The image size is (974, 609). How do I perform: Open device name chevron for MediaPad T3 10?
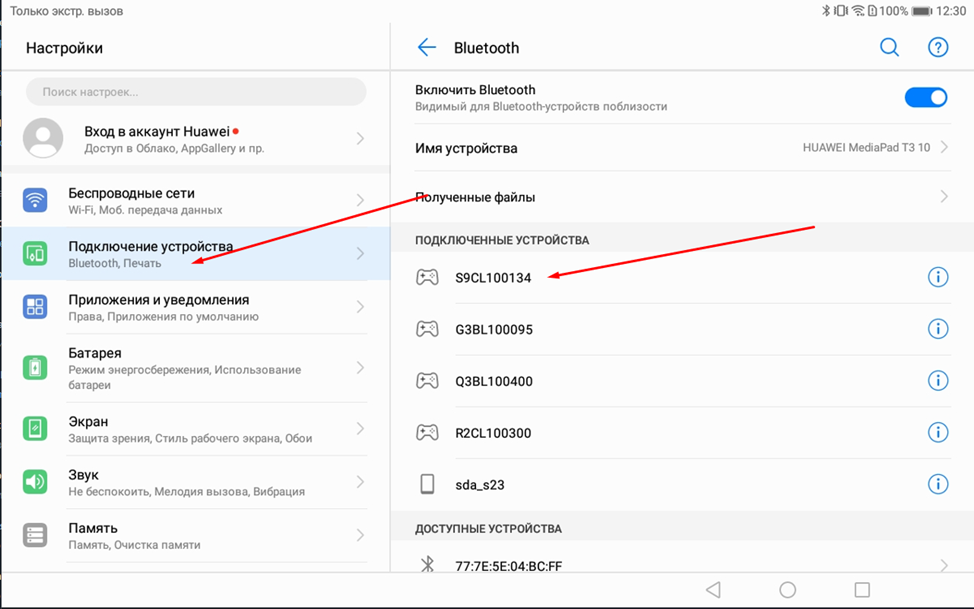[x=944, y=147]
